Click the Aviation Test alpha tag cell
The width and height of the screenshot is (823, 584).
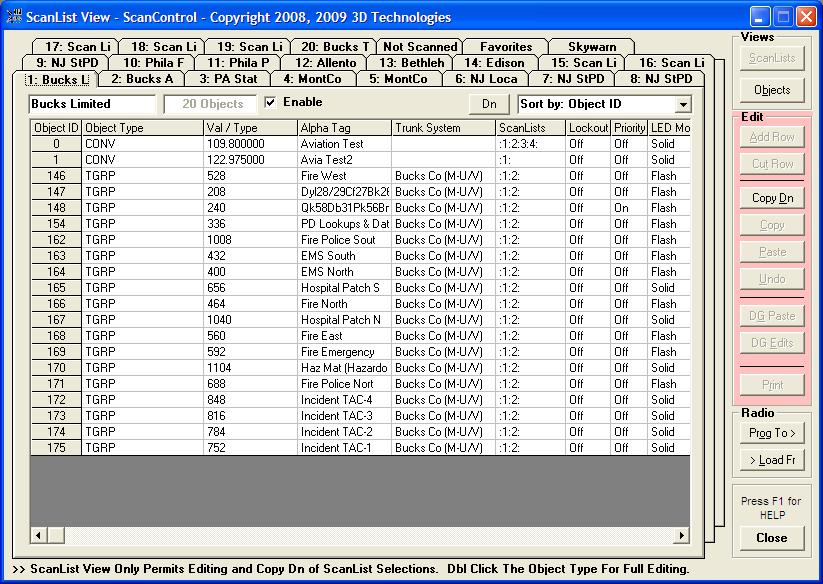[x=345, y=144]
